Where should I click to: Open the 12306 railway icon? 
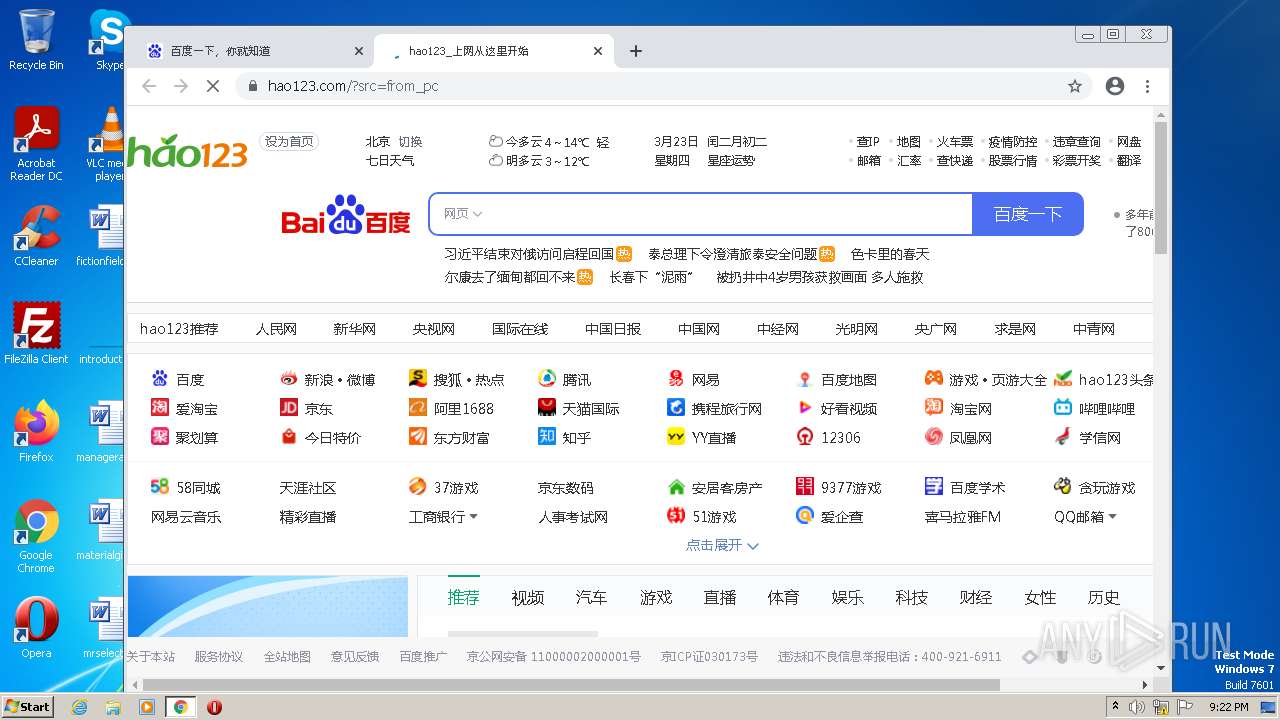[x=805, y=437]
